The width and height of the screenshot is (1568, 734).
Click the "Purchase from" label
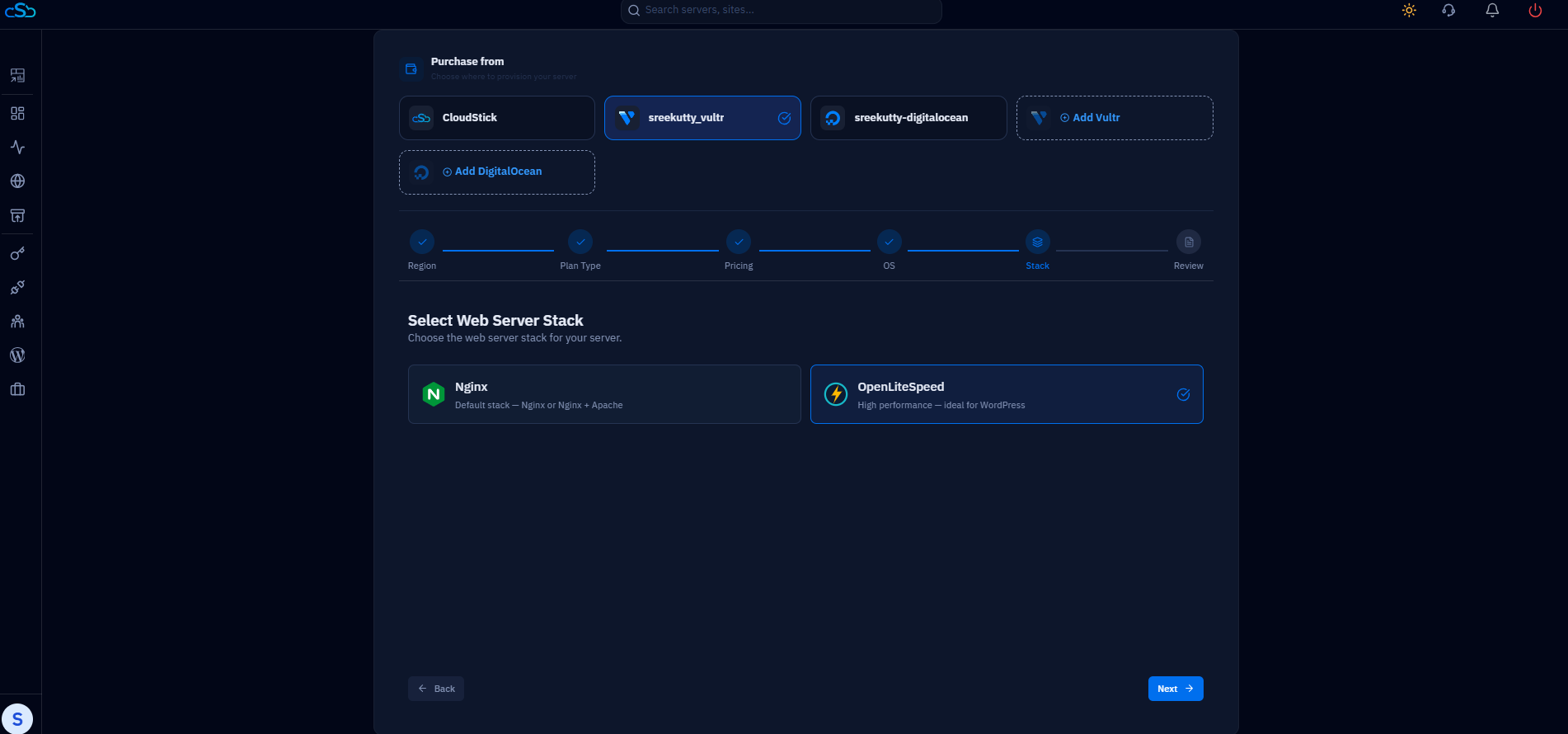pyautogui.click(x=467, y=62)
